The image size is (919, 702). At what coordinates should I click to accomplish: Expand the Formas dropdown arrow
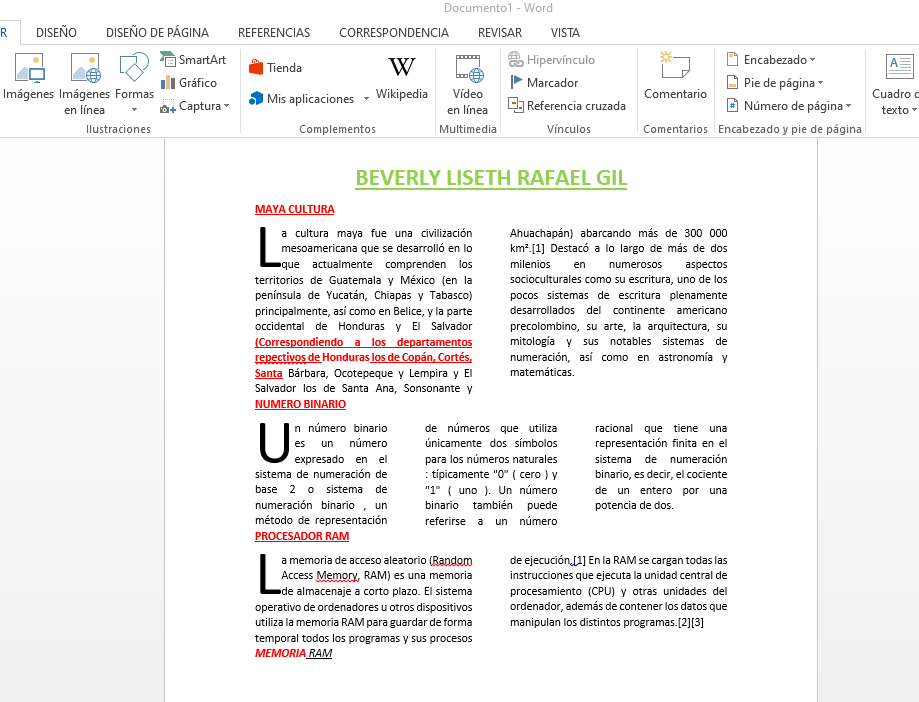134,110
